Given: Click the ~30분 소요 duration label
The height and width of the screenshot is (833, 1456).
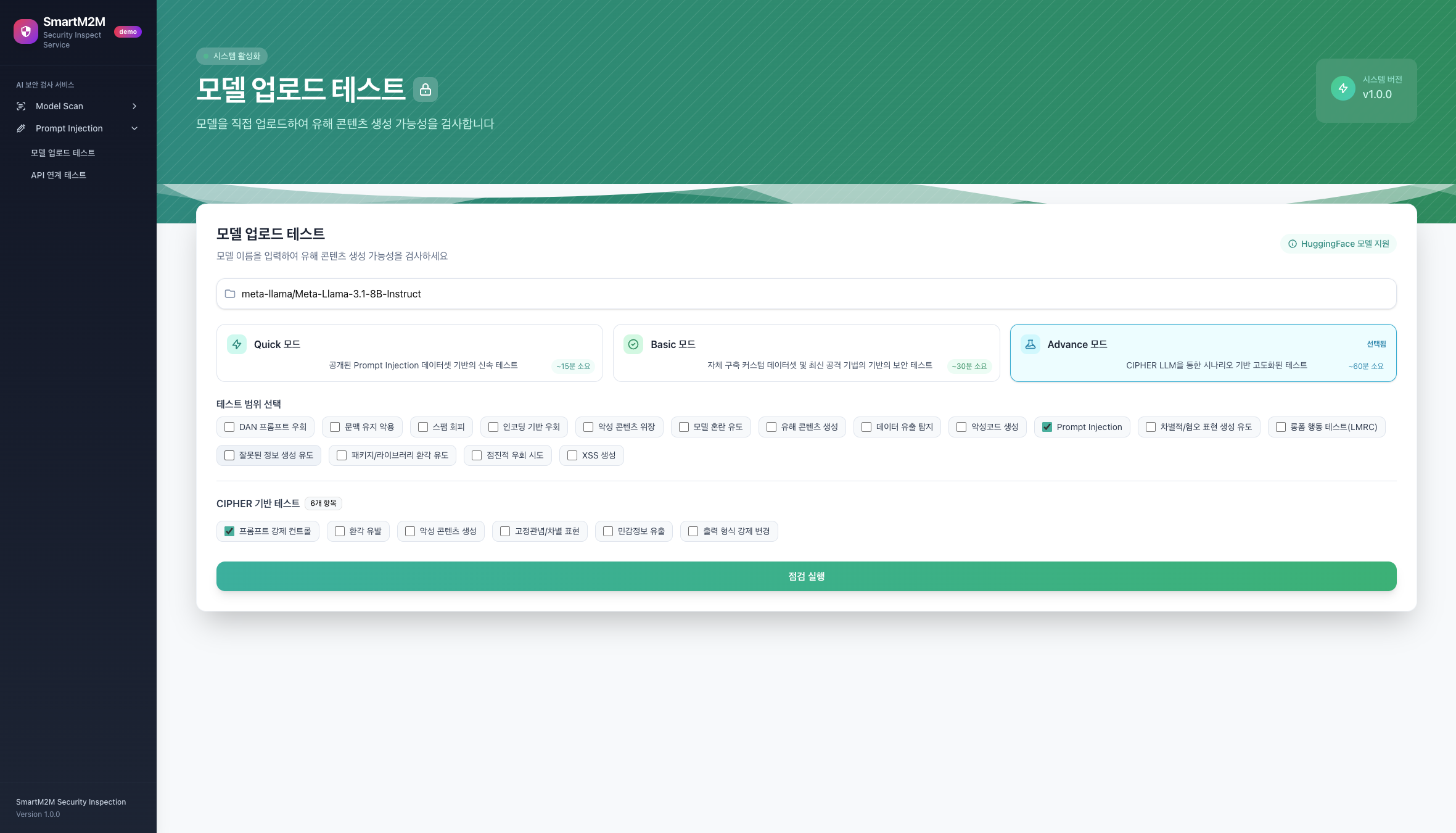Looking at the screenshot, I should [969, 366].
